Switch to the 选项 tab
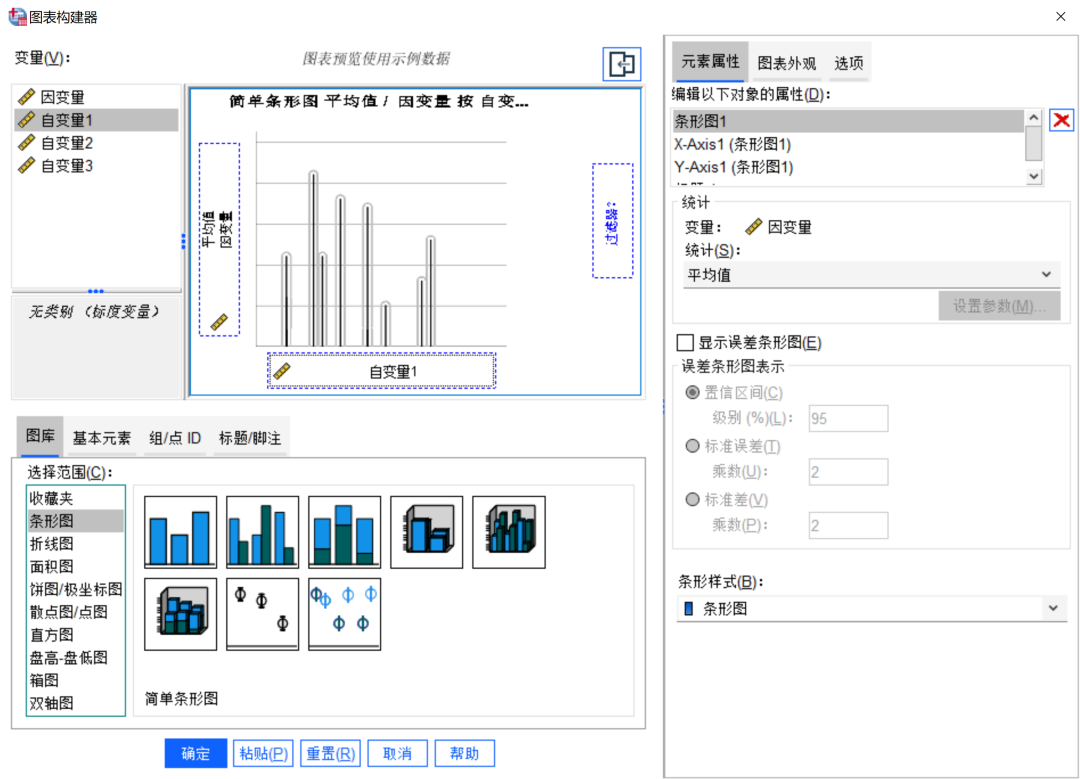This screenshot has width=1080, height=779. click(x=849, y=63)
